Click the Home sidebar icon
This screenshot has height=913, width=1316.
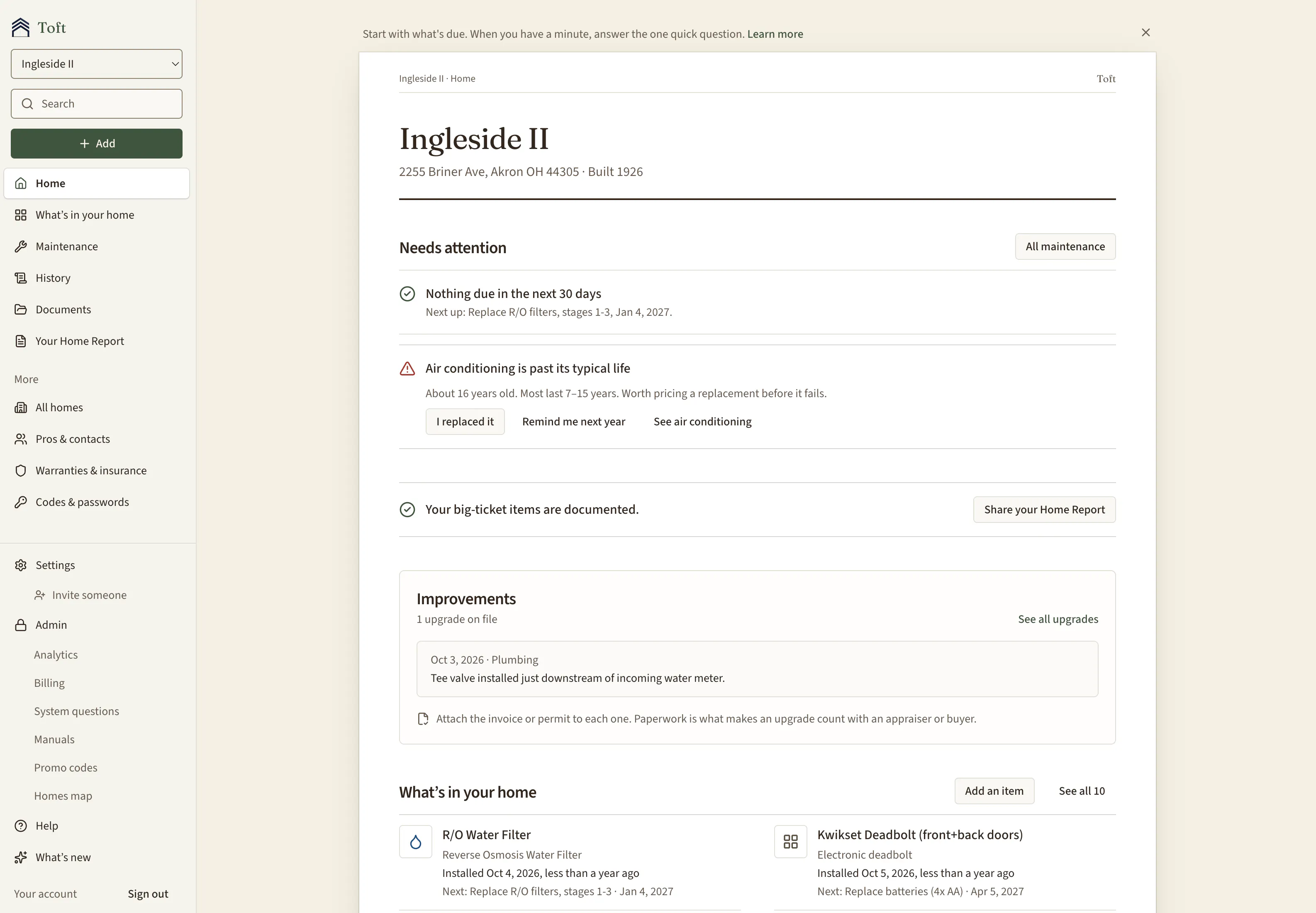click(21, 183)
